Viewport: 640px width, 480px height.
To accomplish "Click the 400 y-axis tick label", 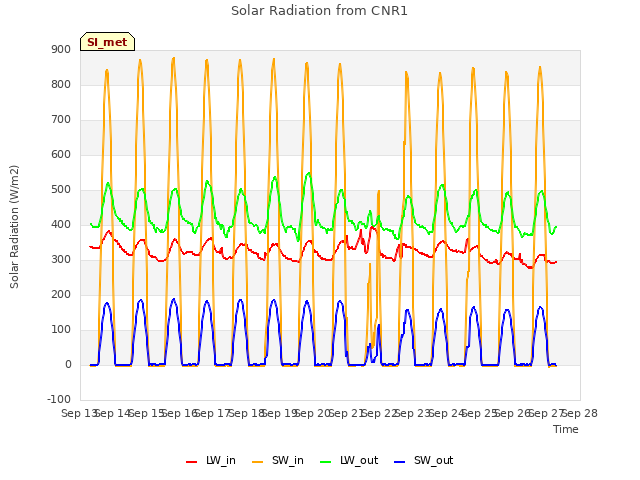I will pyautogui.click(x=61, y=224).
